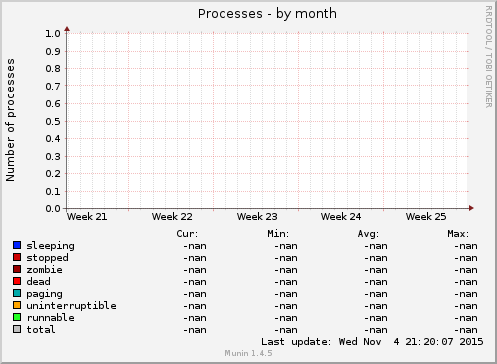This screenshot has height=364, width=497.
Task: Click the '0.8' y-axis value
Action: 53,69
